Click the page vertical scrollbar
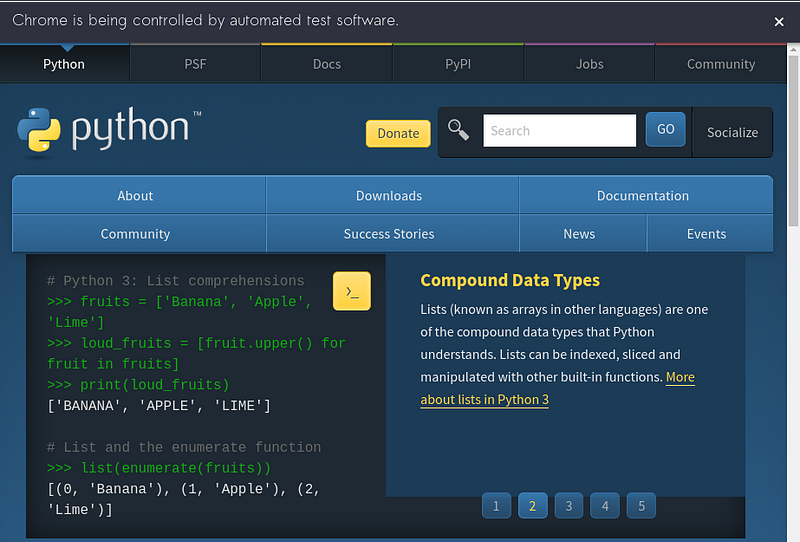 [x=793, y=140]
